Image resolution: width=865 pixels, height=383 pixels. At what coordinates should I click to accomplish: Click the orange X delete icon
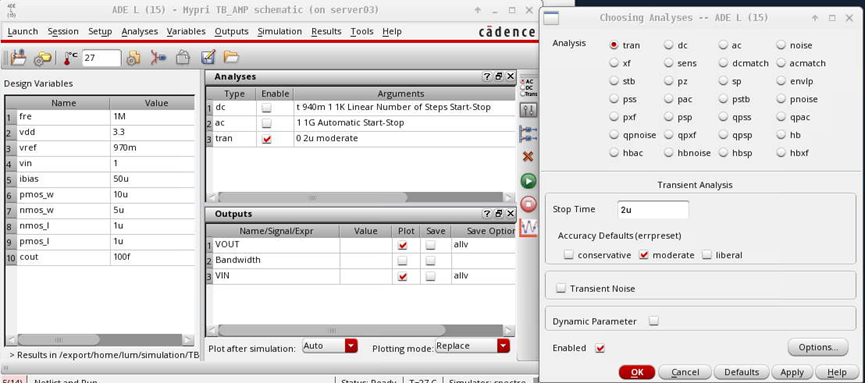coord(528,157)
